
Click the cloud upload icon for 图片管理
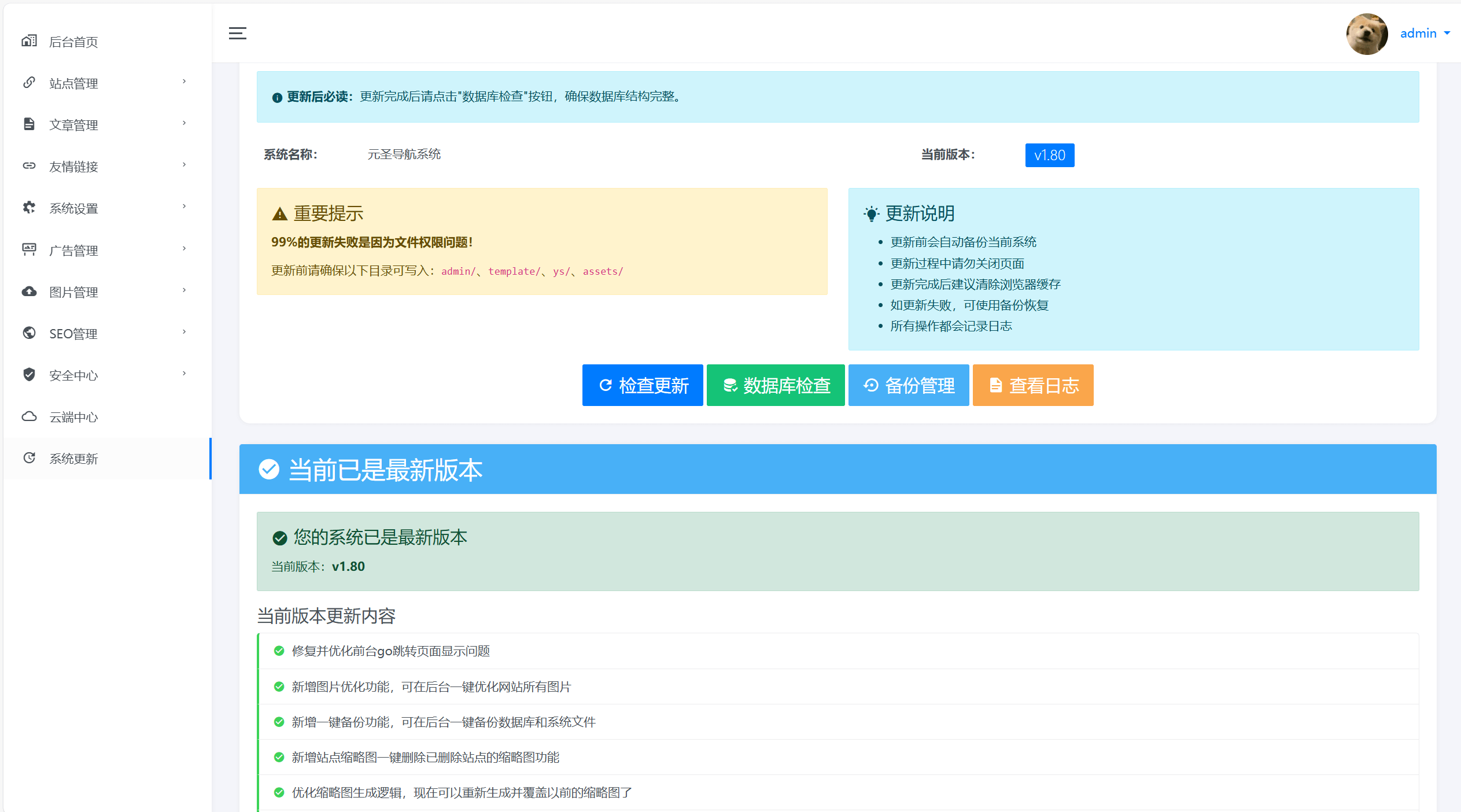(29, 291)
